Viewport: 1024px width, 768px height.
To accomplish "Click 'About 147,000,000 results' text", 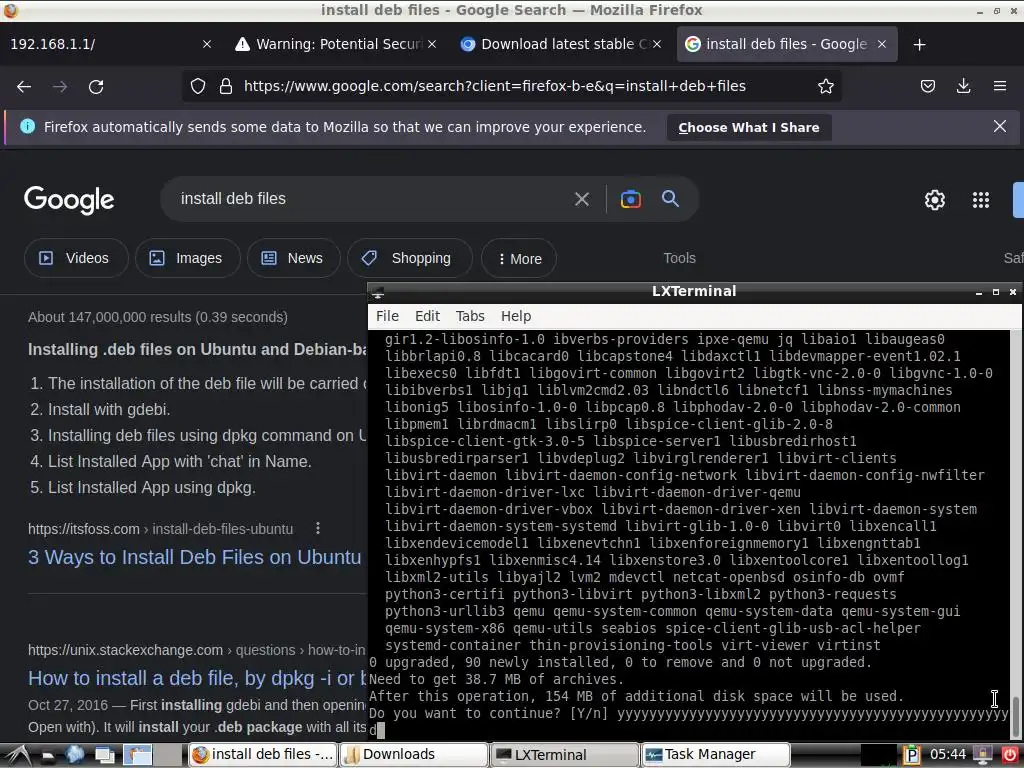I will pyautogui.click(x=112, y=317).
